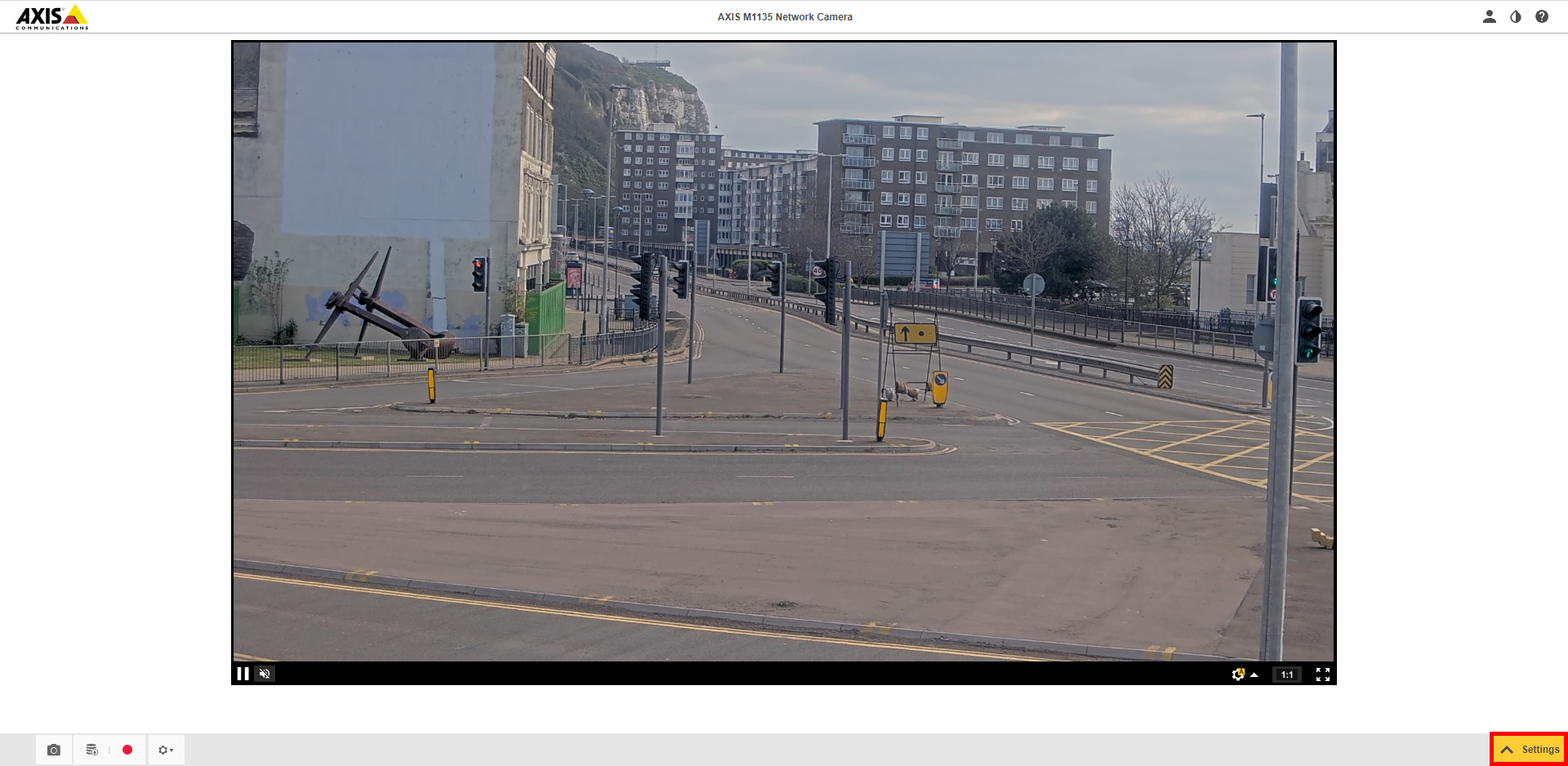Unmute the live video audio
This screenshot has height=766, width=1568.
265,674
